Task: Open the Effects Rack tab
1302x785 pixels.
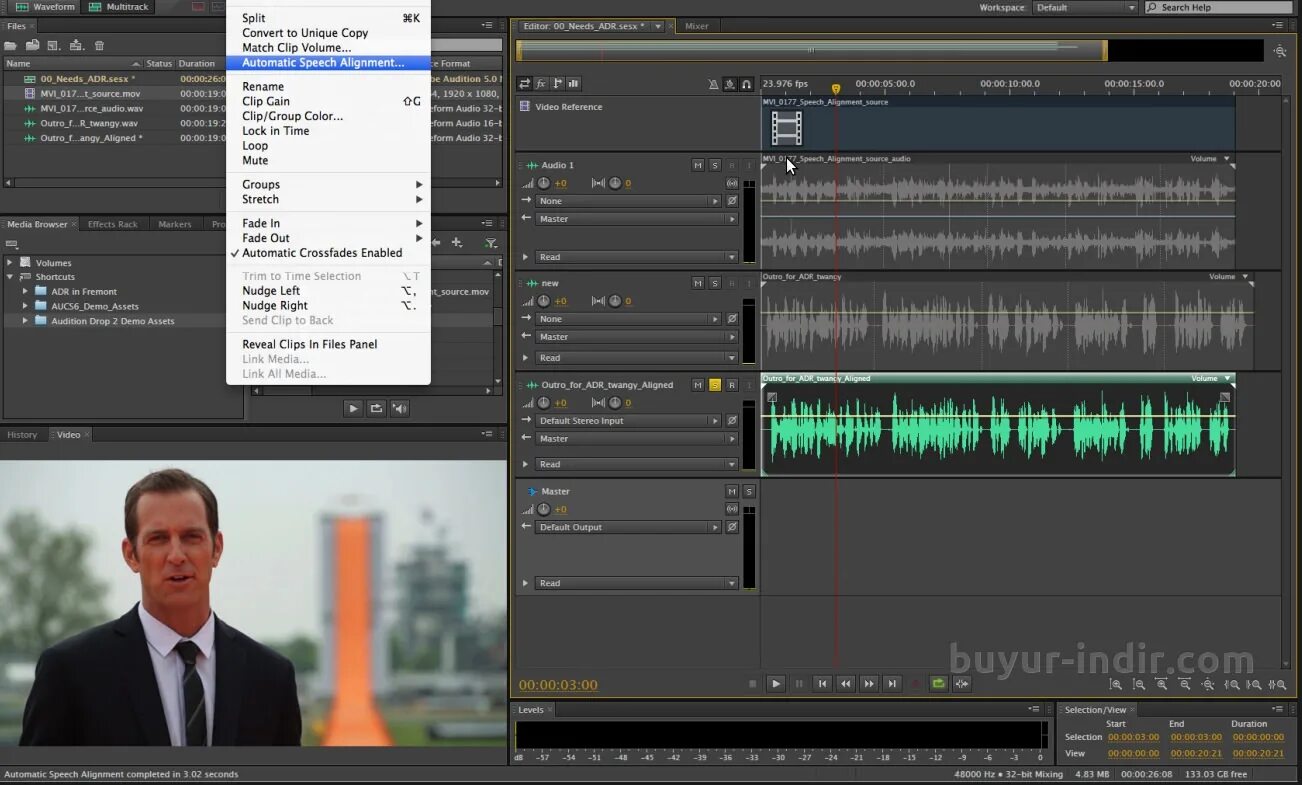Action: coord(113,224)
